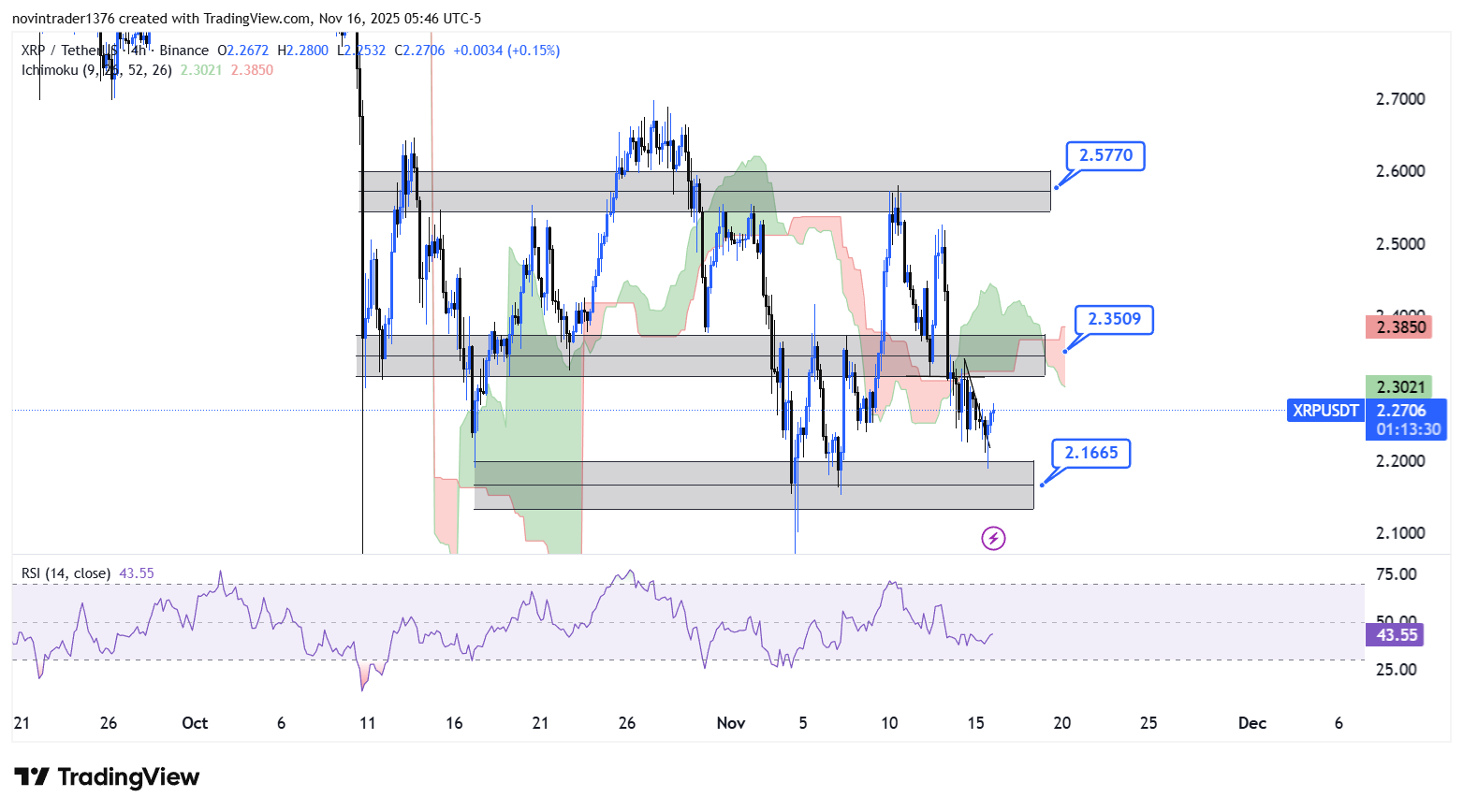Select the 2.3509 price callout label
This screenshot has height=812, width=1463.
[x=1114, y=319]
